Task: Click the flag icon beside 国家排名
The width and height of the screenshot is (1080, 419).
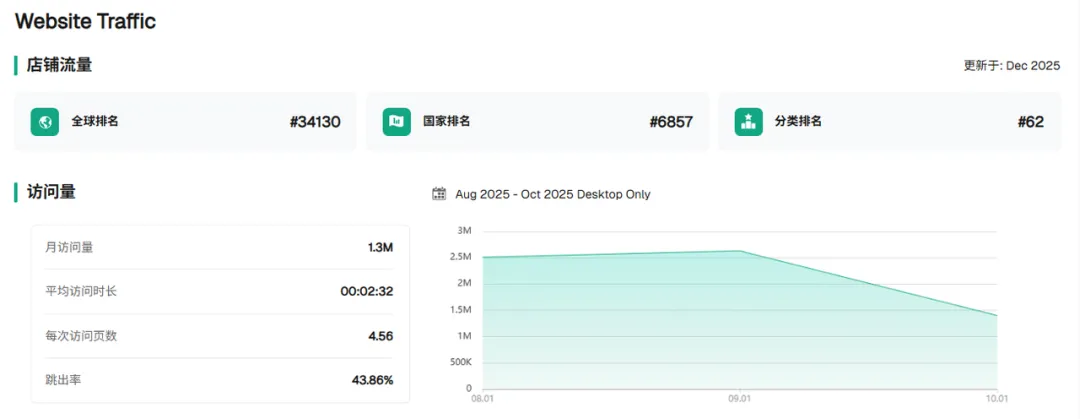Action: point(397,122)
